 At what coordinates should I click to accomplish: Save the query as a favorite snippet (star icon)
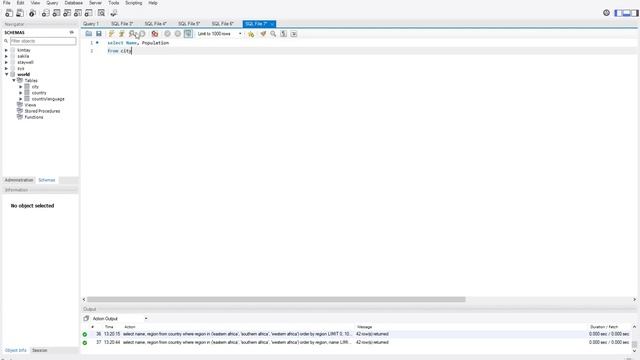(251, 34)
